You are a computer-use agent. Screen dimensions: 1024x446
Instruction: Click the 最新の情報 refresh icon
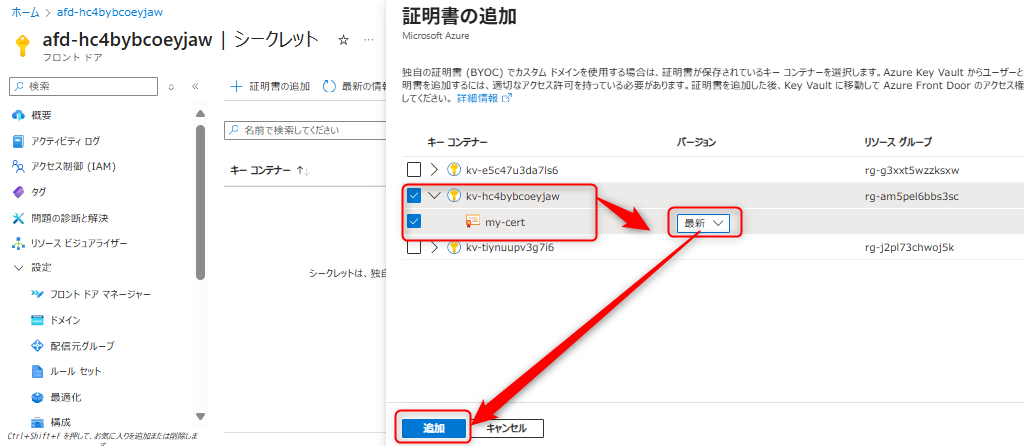pos(330,86)
